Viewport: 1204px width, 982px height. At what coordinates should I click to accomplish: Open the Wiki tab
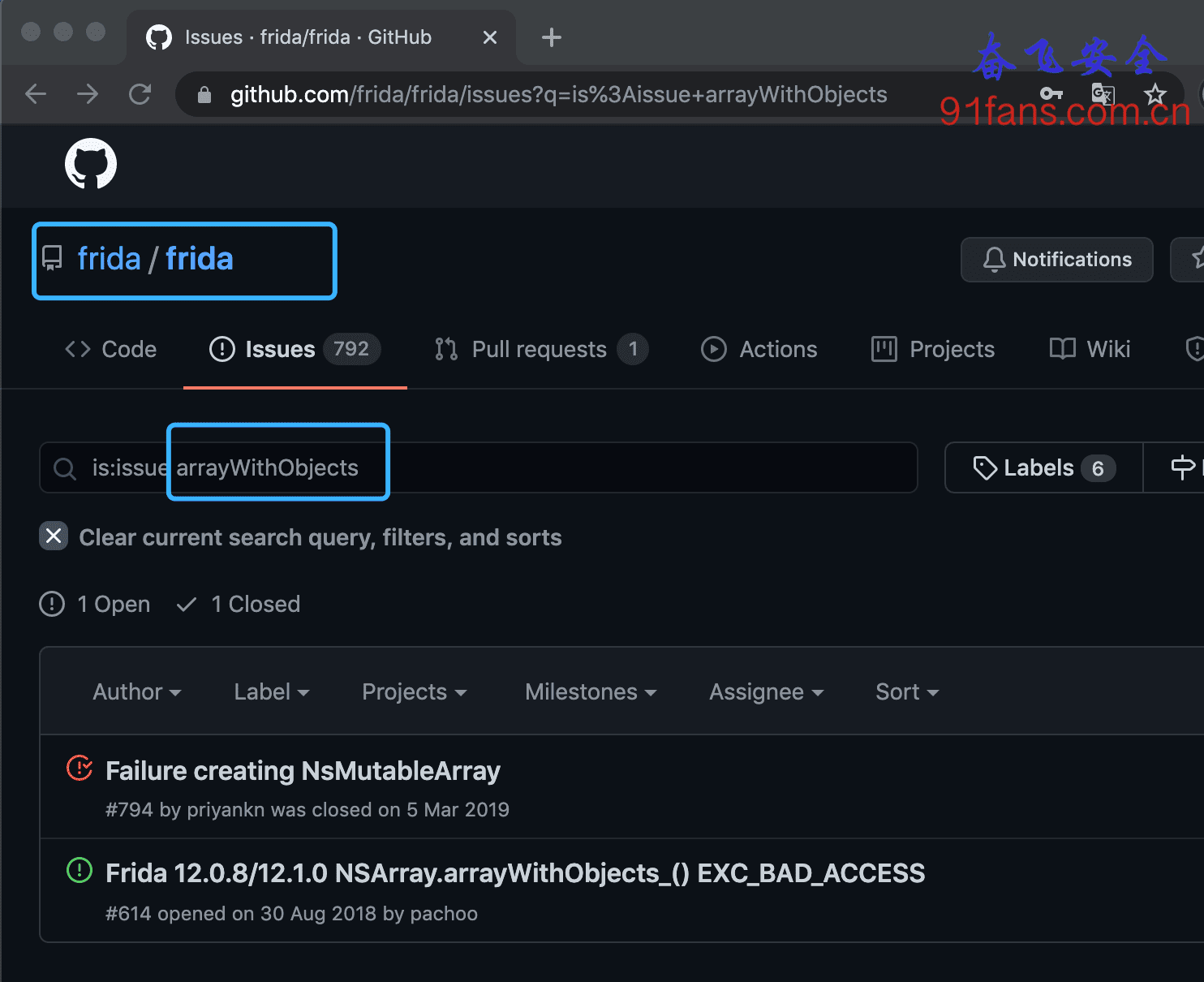coord(1089,349)
